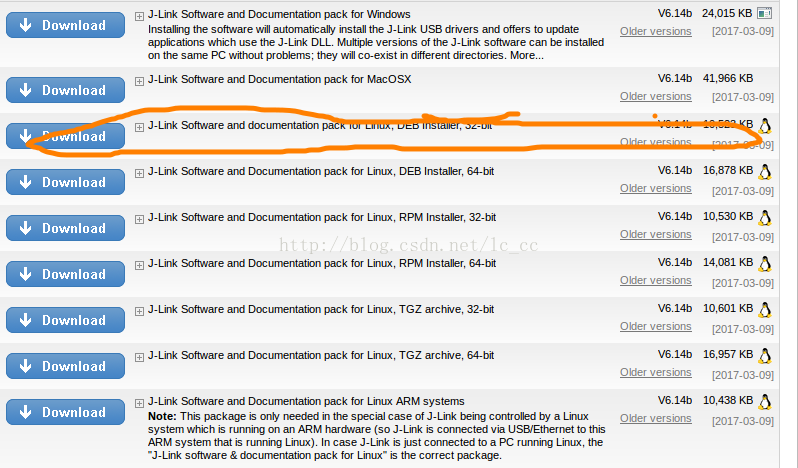798x468 pixels.
Task: Select the 'Linux, RPM Installer, 64-bit' title
Action: 430,263
